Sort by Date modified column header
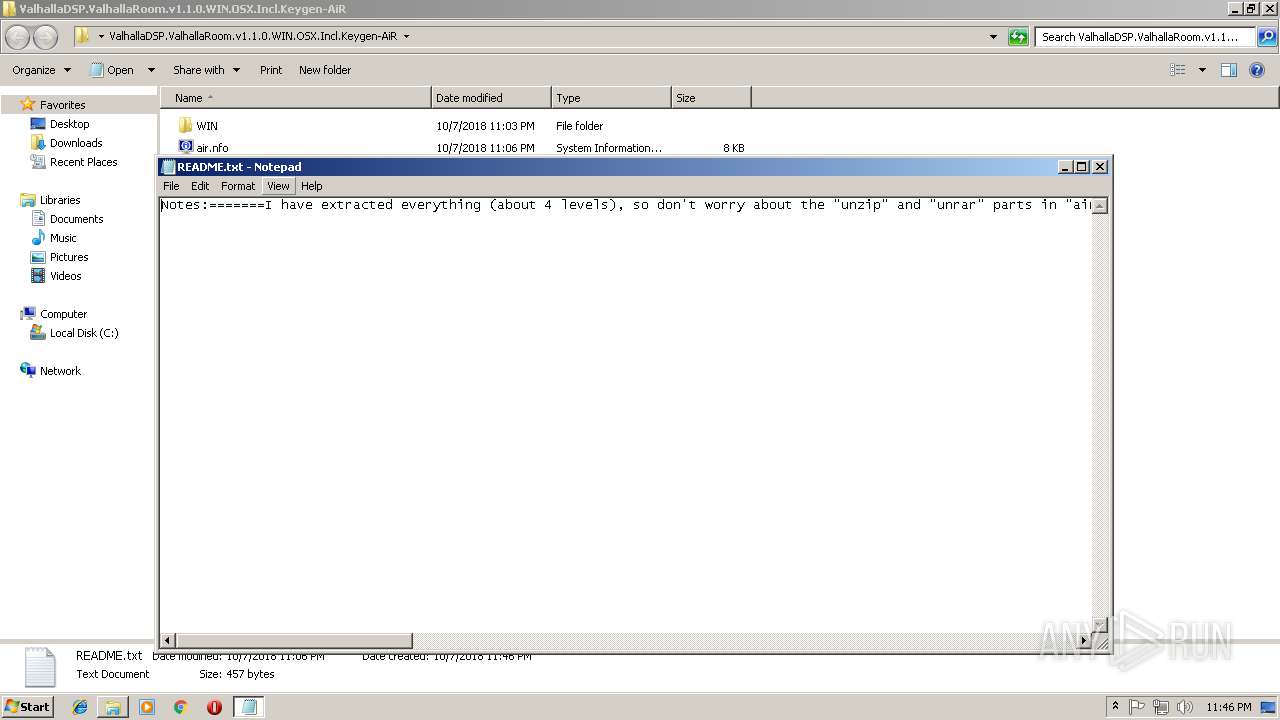The width and height of the screenshot is (1280, 720). [491, 98]
